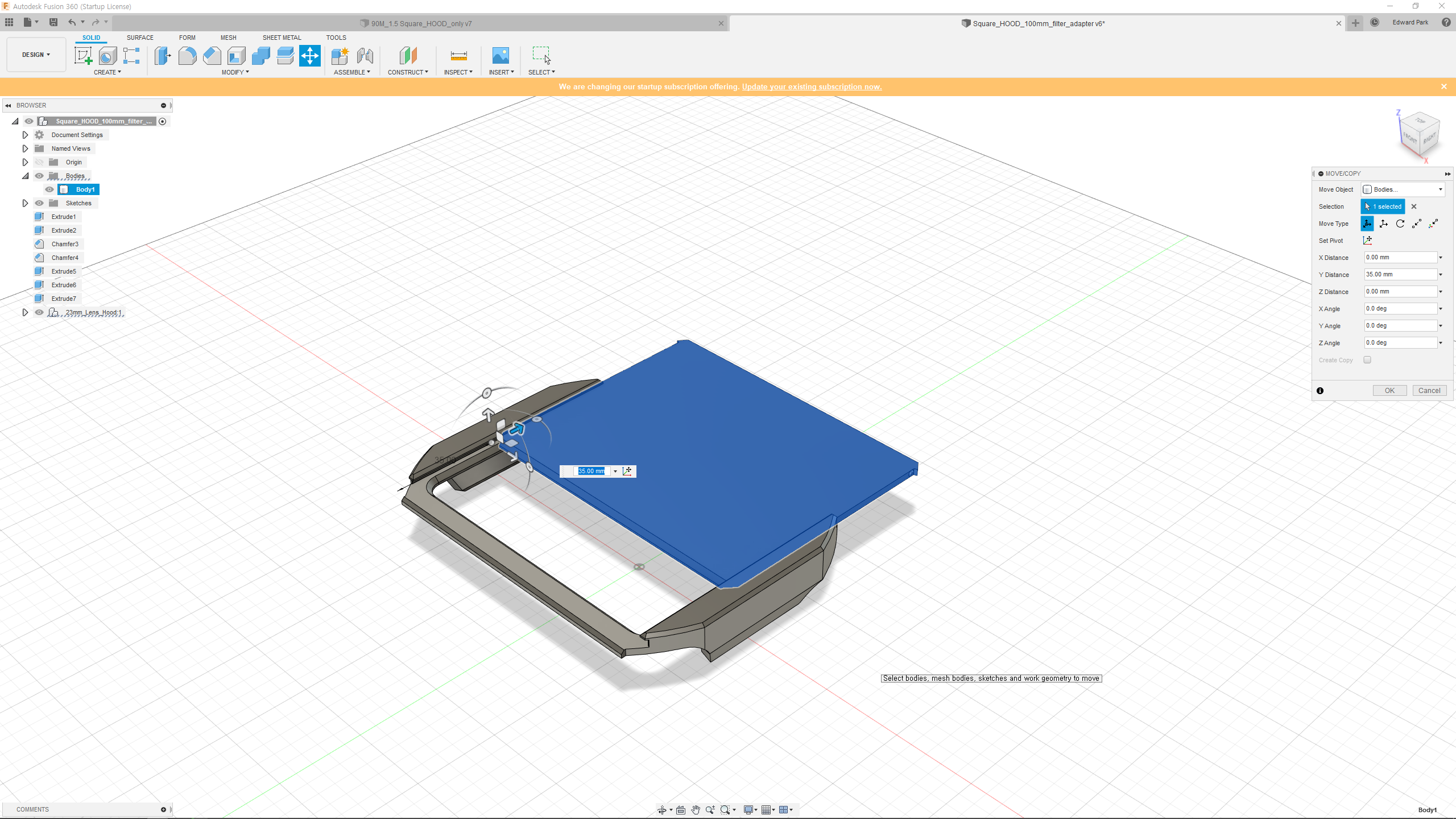Expand the Document Settings tree node
This screenshot has height=819, width=1456.
(x=25, y=135)
